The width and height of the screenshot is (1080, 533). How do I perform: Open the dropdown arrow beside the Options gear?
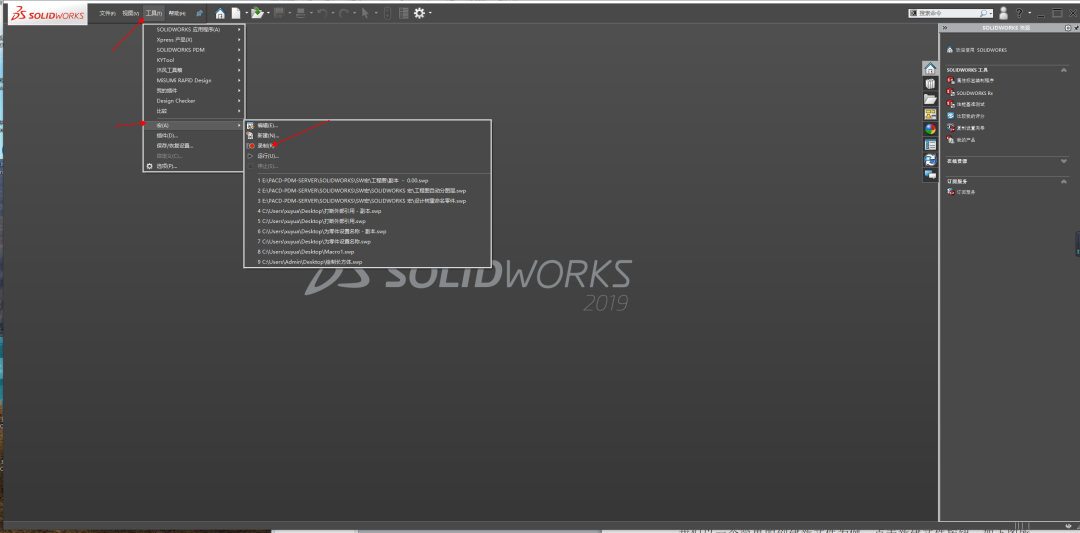click(430, 13)
